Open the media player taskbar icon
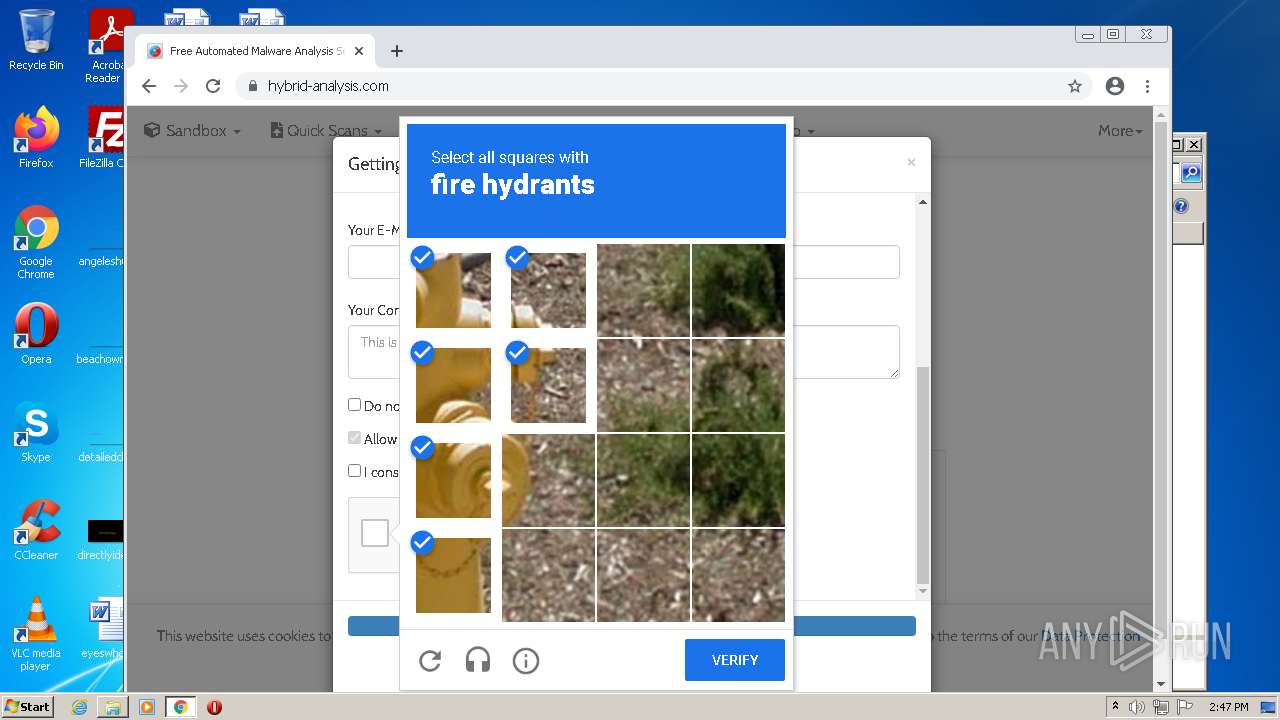 click(147, 707)
